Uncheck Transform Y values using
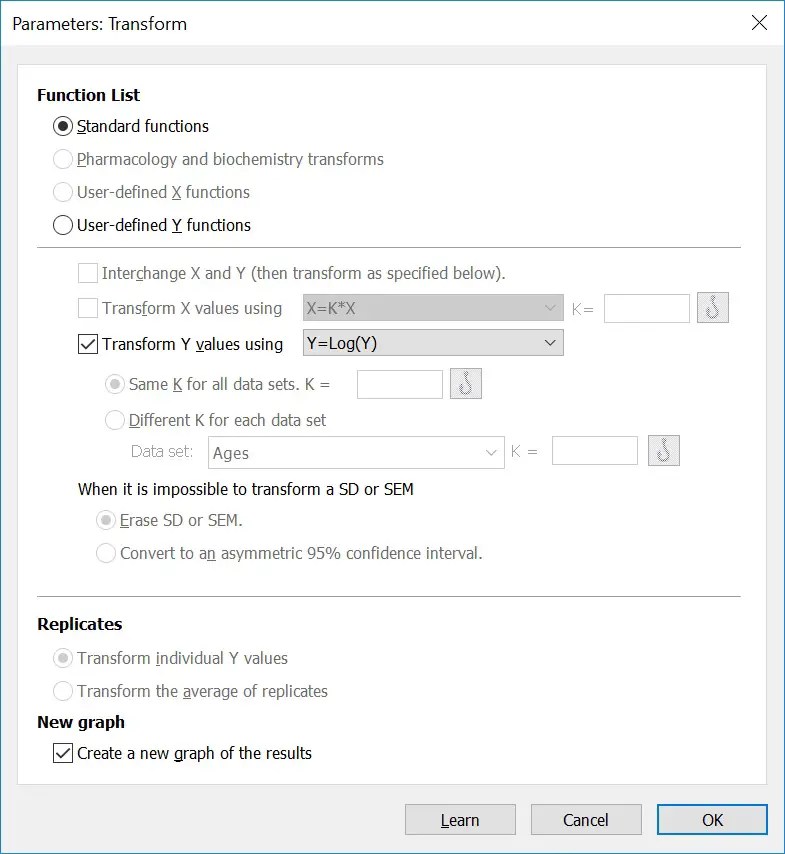 [x=86, y=343]
